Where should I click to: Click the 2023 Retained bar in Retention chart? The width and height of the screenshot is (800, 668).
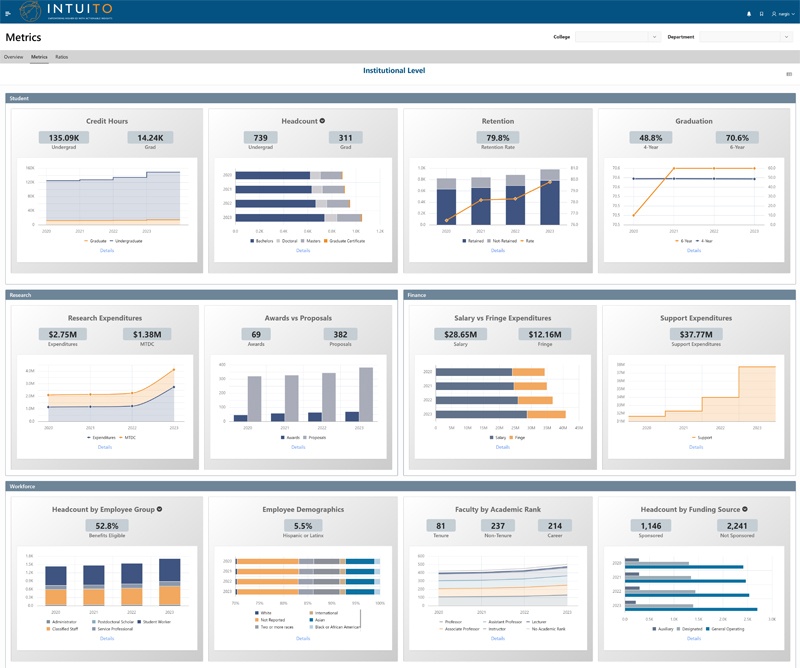click(x=549, y=203)
